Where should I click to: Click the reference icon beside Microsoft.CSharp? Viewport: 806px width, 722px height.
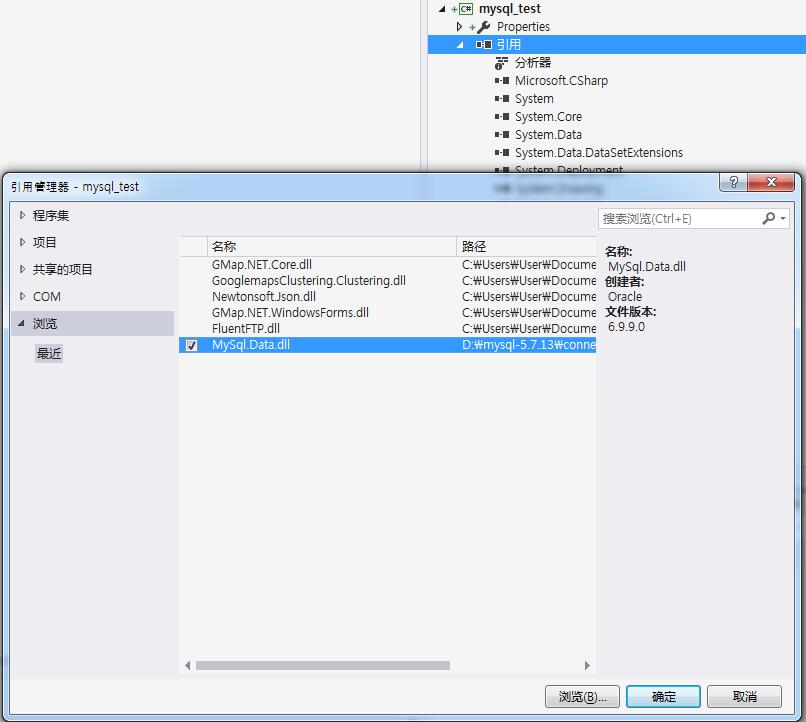click(x=502, y=81)
